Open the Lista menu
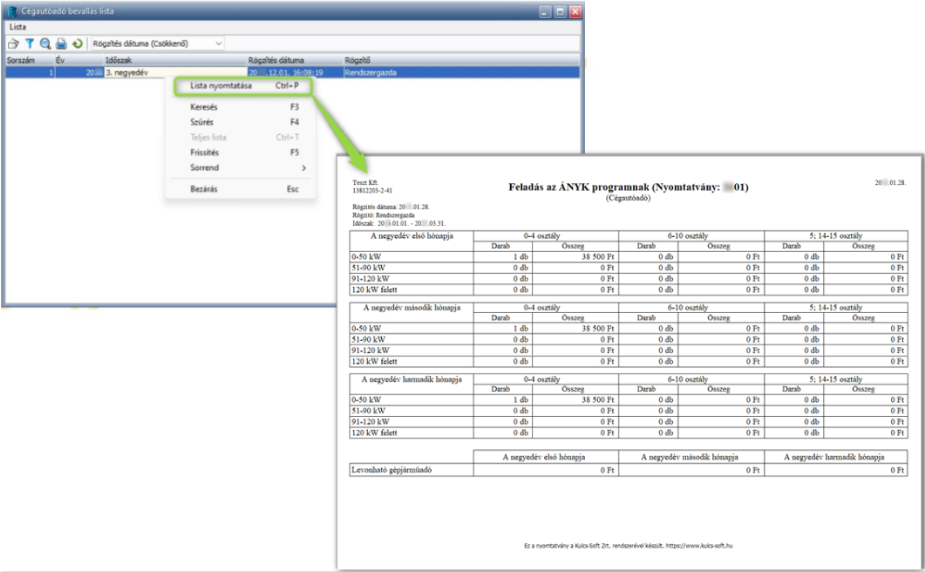Viewport: 925px width, 572px height. tap(18, 27)
